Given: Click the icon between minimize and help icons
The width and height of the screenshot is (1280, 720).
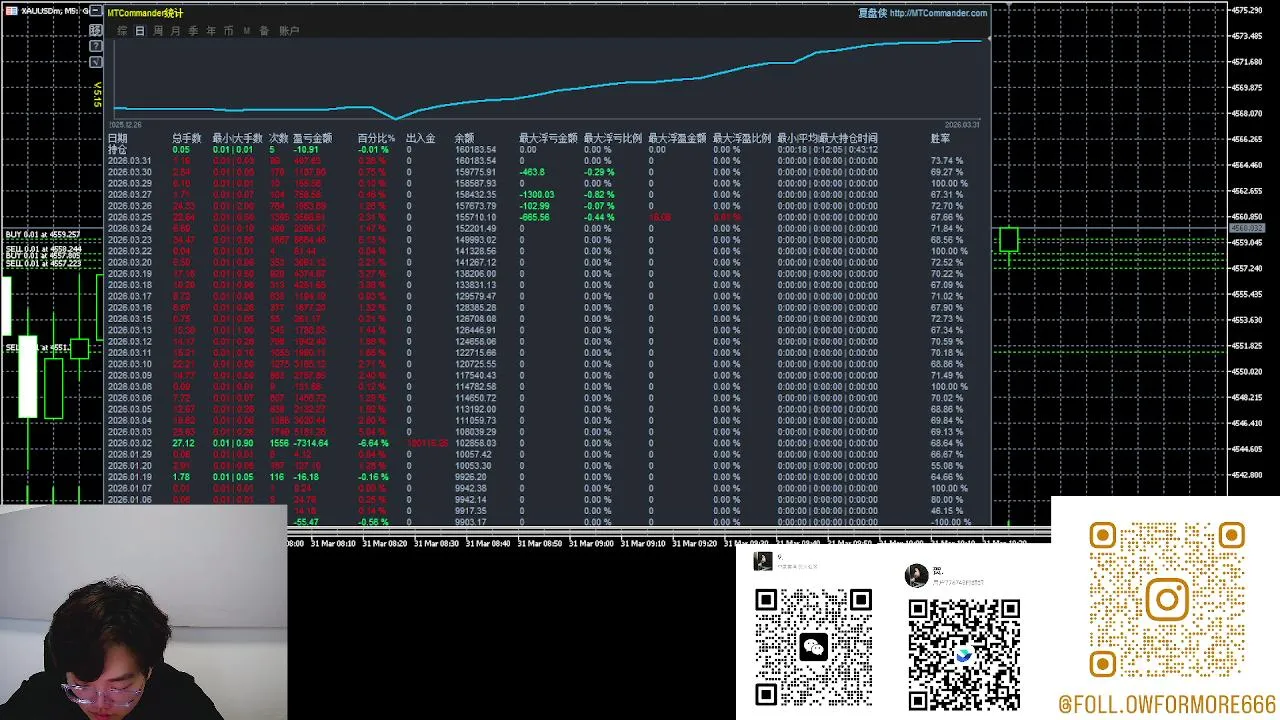Looking at the screenshot, I should pos(96,30).
